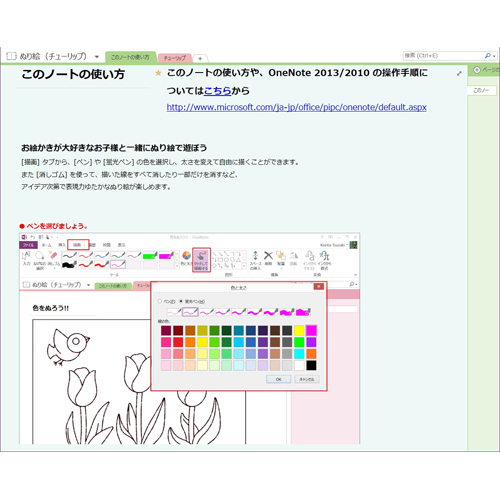Close the 色と太さ dialog with the red X
Viewport: 500px width, 500px height.
319,286
